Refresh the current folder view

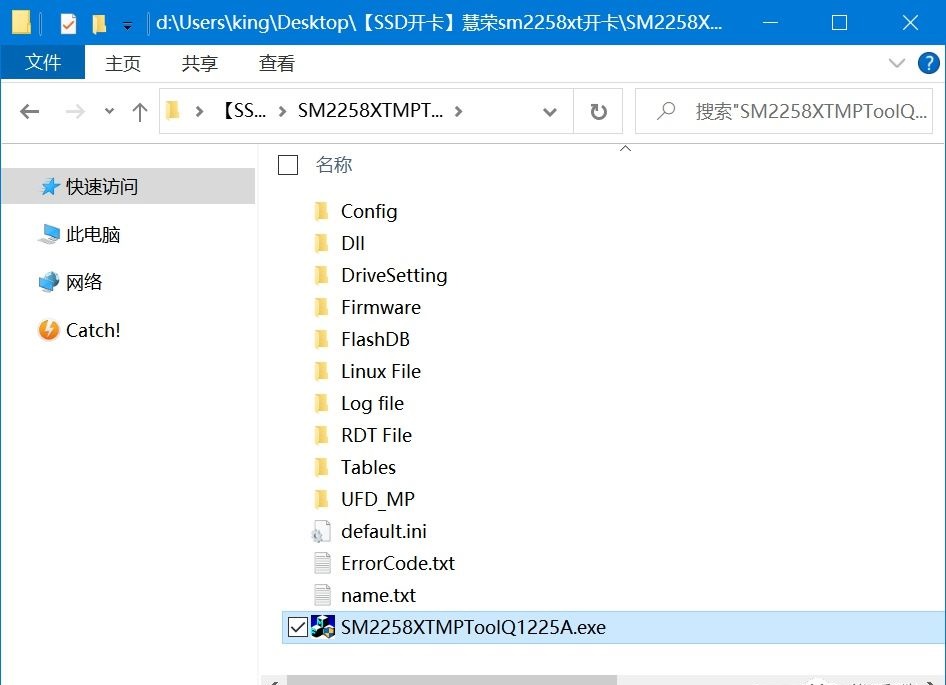[x=597, y=111]
